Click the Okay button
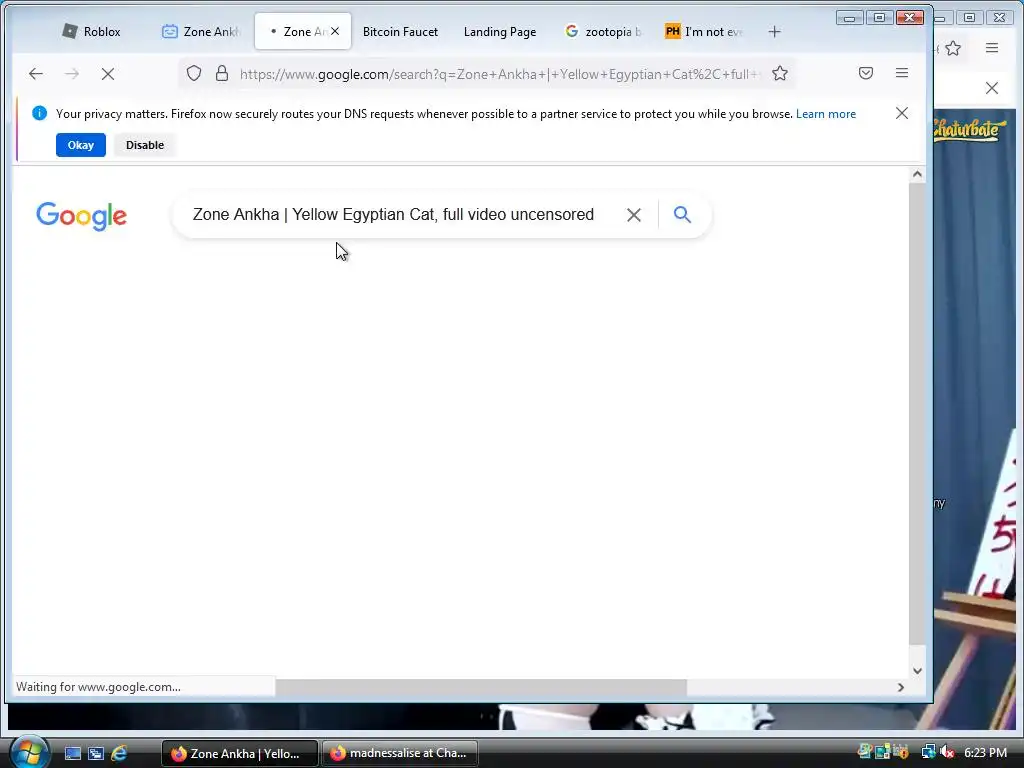Screen dimensions: 1024x768 click(80, 145)
